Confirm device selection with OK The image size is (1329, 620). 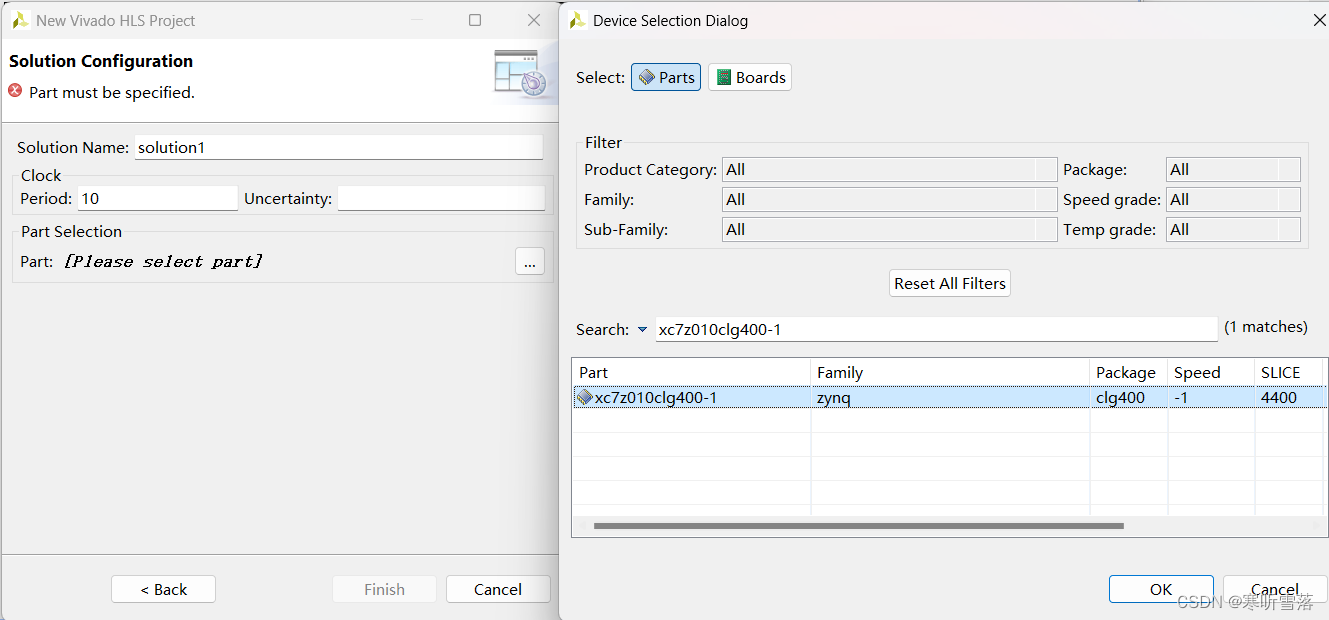1161,589
